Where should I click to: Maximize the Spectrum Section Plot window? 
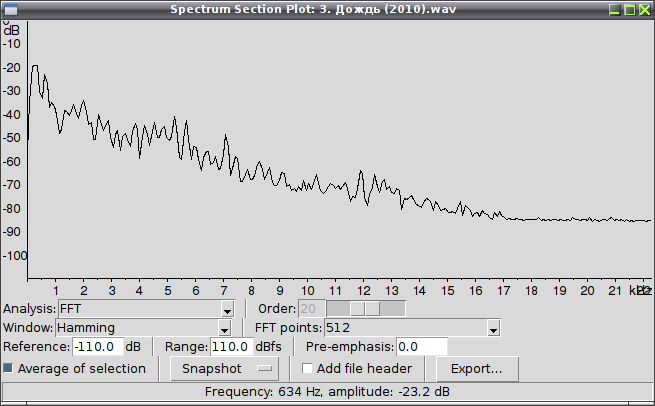pyautogui.click(x=630, y=10)
